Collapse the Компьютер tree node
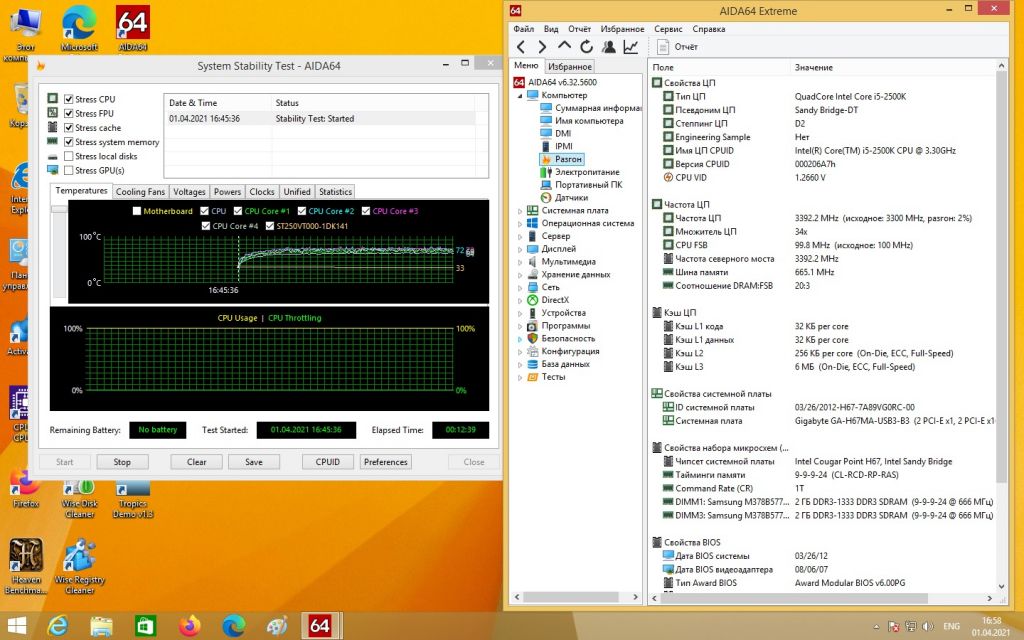Image resolution: width=1024 pixels, height=640 pixels. pyautogui.click(x=520, y=96)
